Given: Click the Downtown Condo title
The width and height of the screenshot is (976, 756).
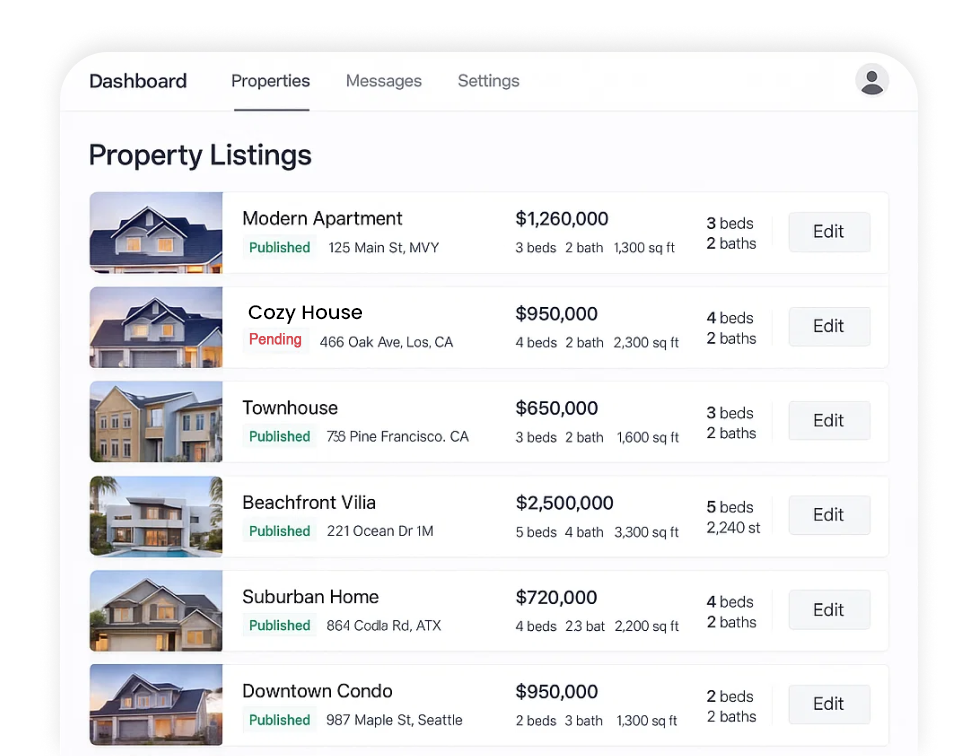Looking at the screenshot, I should pyautogui.click(x=317, y=691).
